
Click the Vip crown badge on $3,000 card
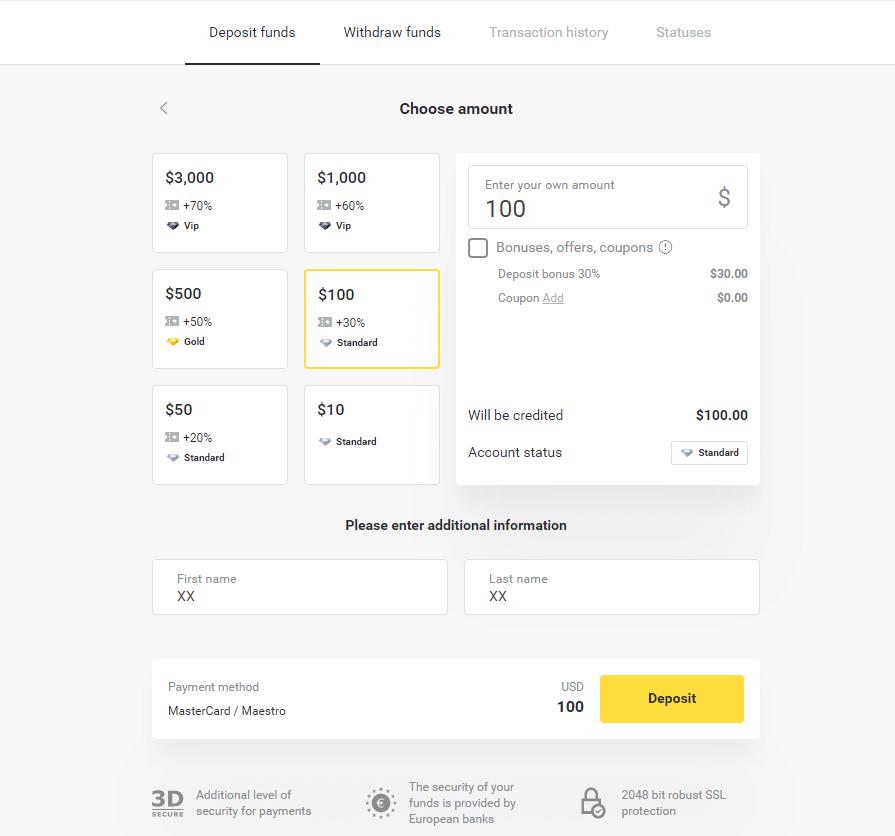pyautogui.click(x=175, y=226)
